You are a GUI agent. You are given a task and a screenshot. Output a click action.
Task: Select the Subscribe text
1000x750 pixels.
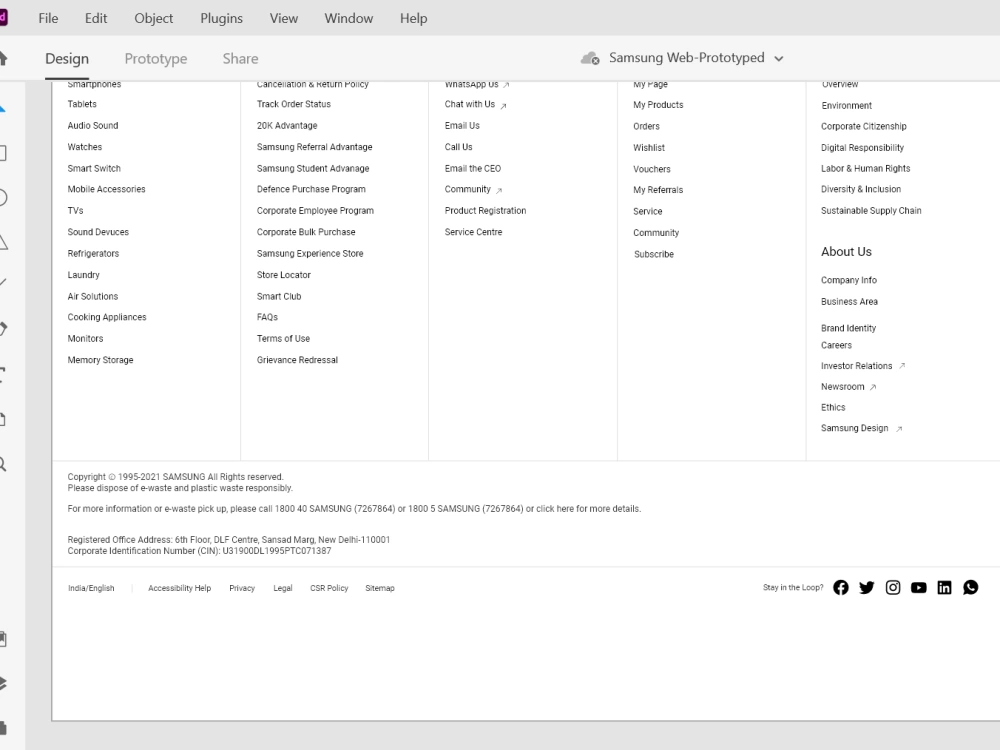(654, 254)
